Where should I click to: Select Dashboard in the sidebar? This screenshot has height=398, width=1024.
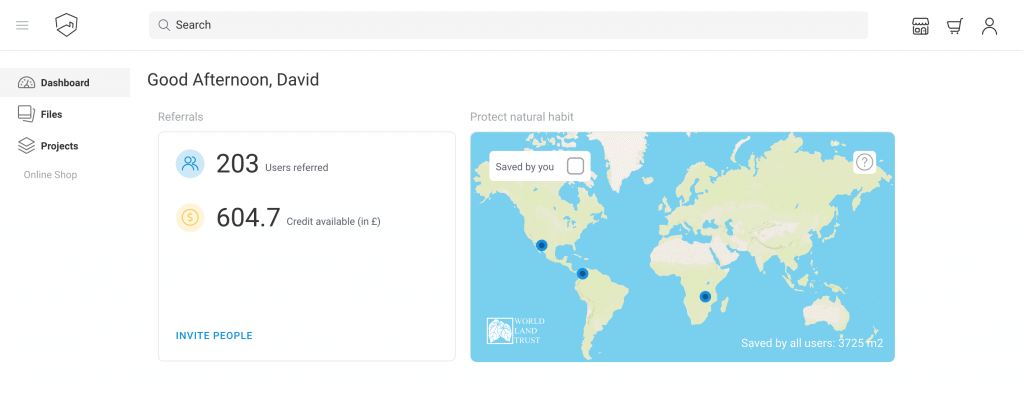coord(65,82)
